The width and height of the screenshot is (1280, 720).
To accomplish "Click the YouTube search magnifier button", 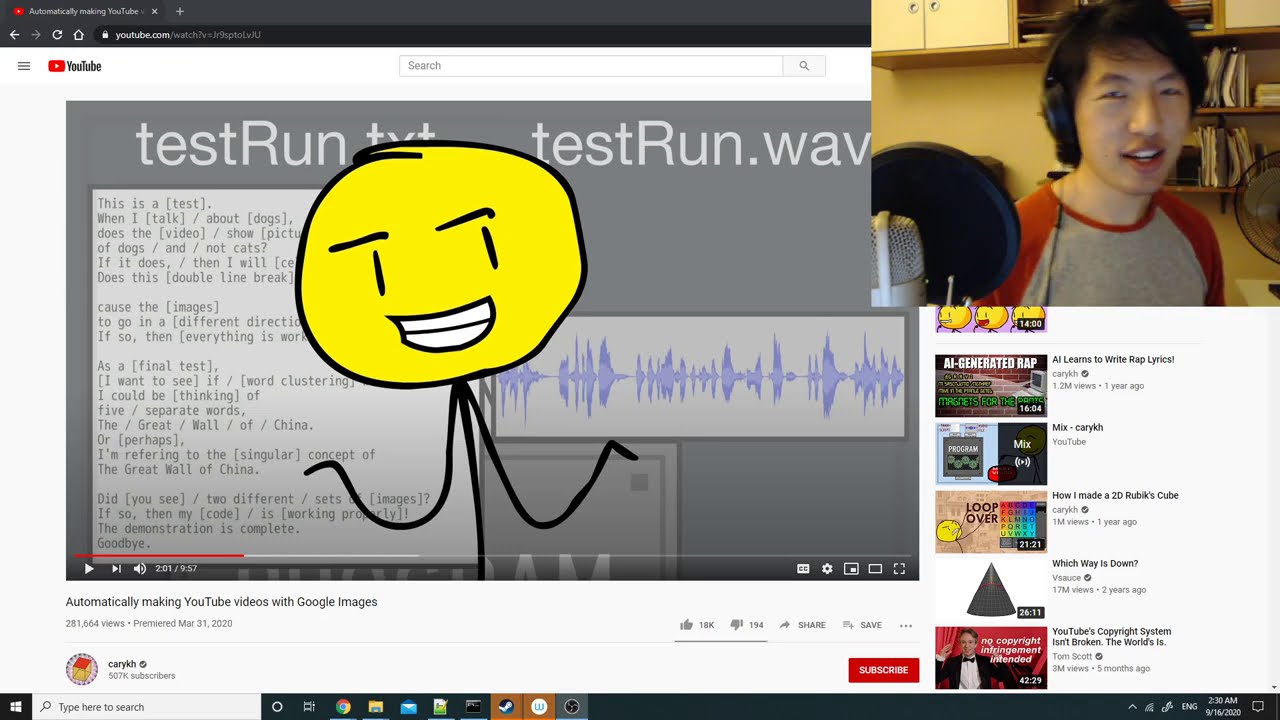I will 804,66.
